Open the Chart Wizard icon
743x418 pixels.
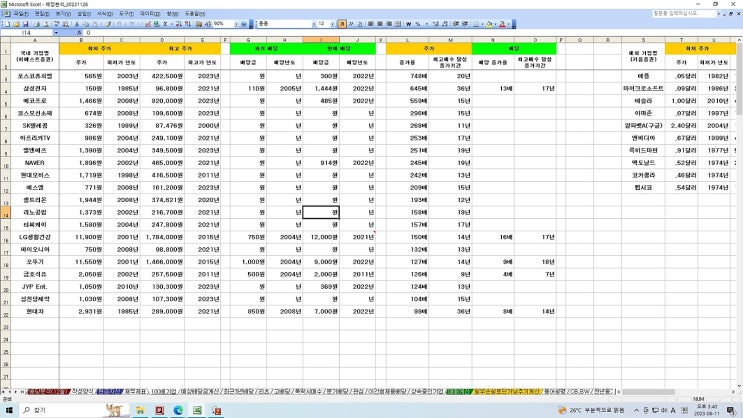point(199,24)
